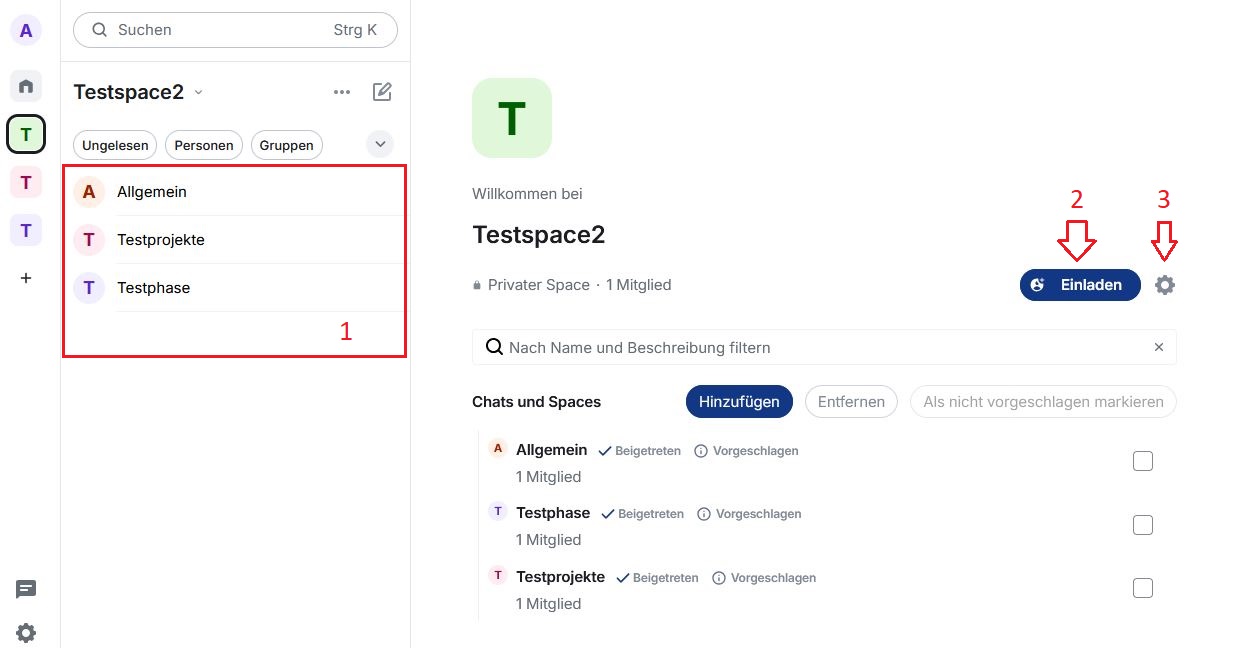
Task: Filter list by Gruppen
Action: 287,145
